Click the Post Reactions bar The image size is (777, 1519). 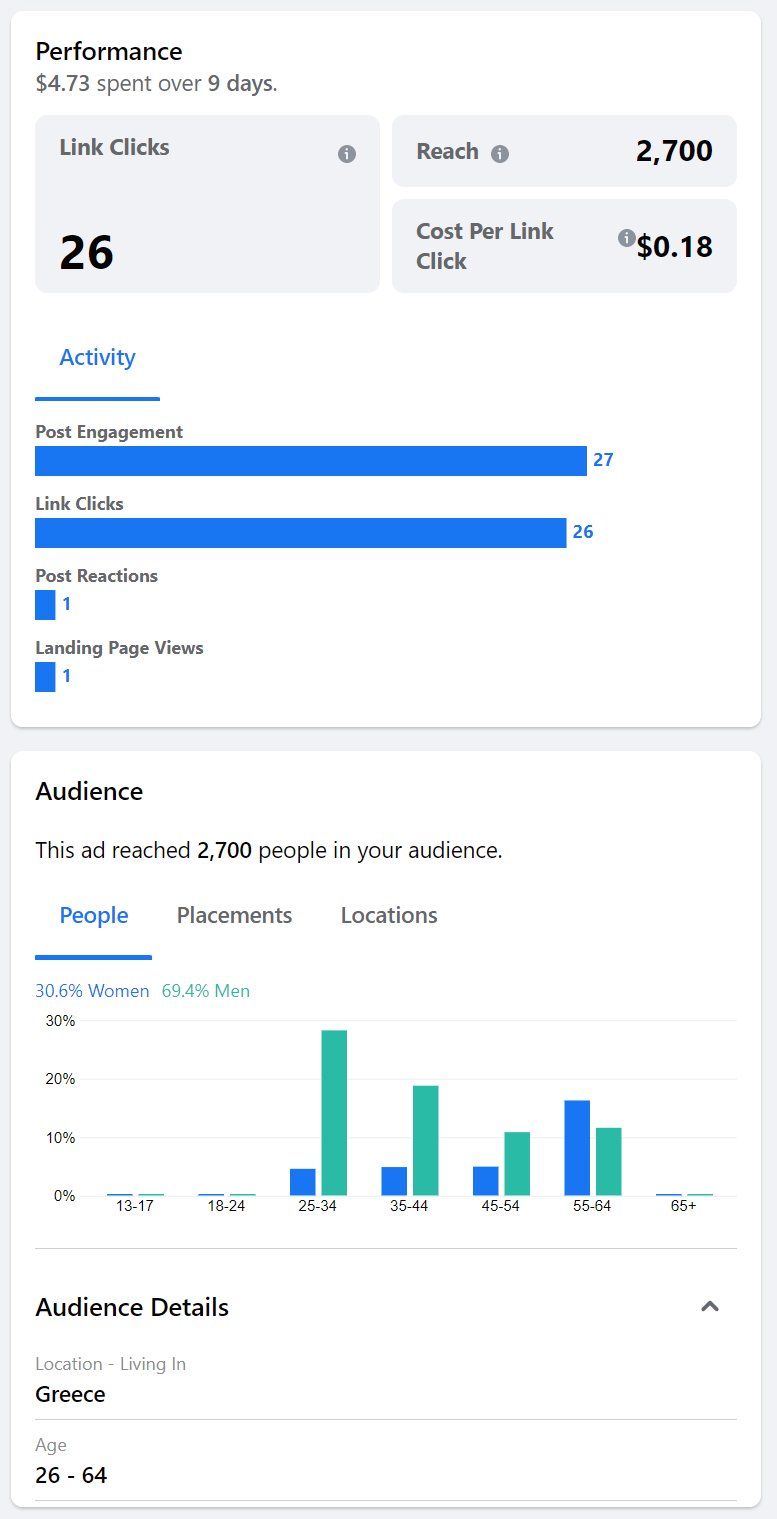(44, 604)
